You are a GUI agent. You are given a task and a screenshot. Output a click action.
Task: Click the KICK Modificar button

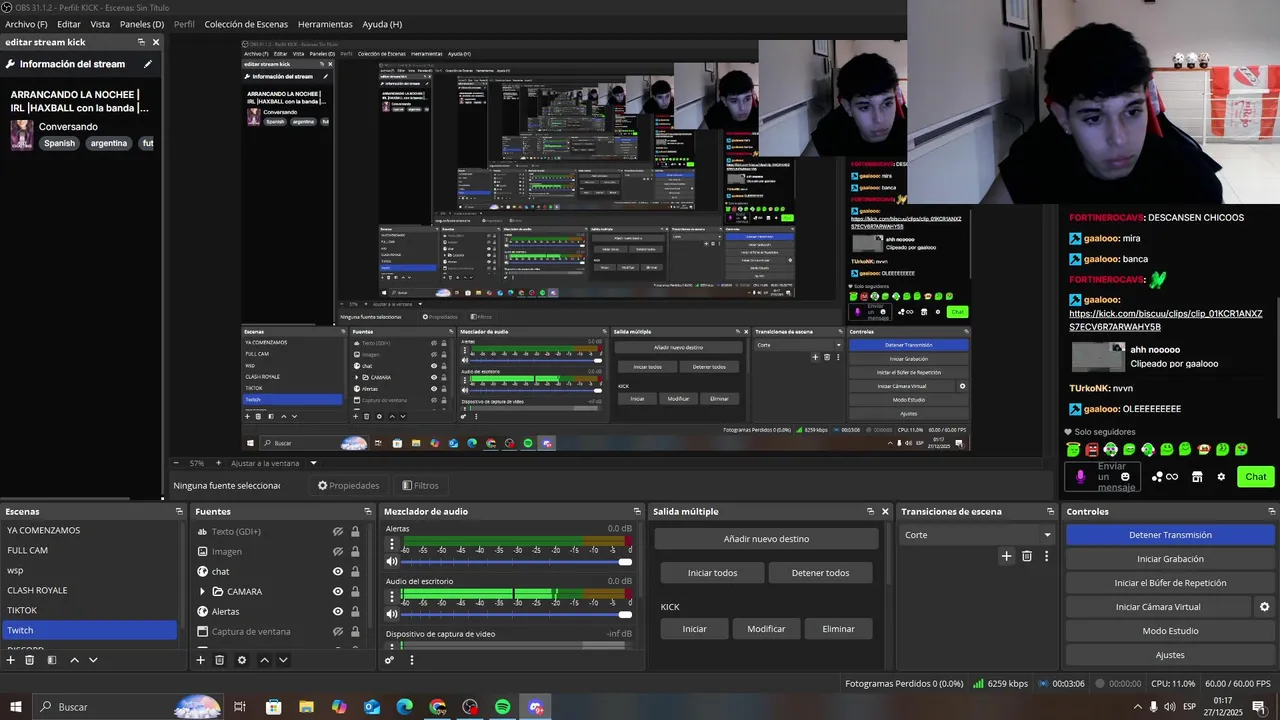point(766,629)
